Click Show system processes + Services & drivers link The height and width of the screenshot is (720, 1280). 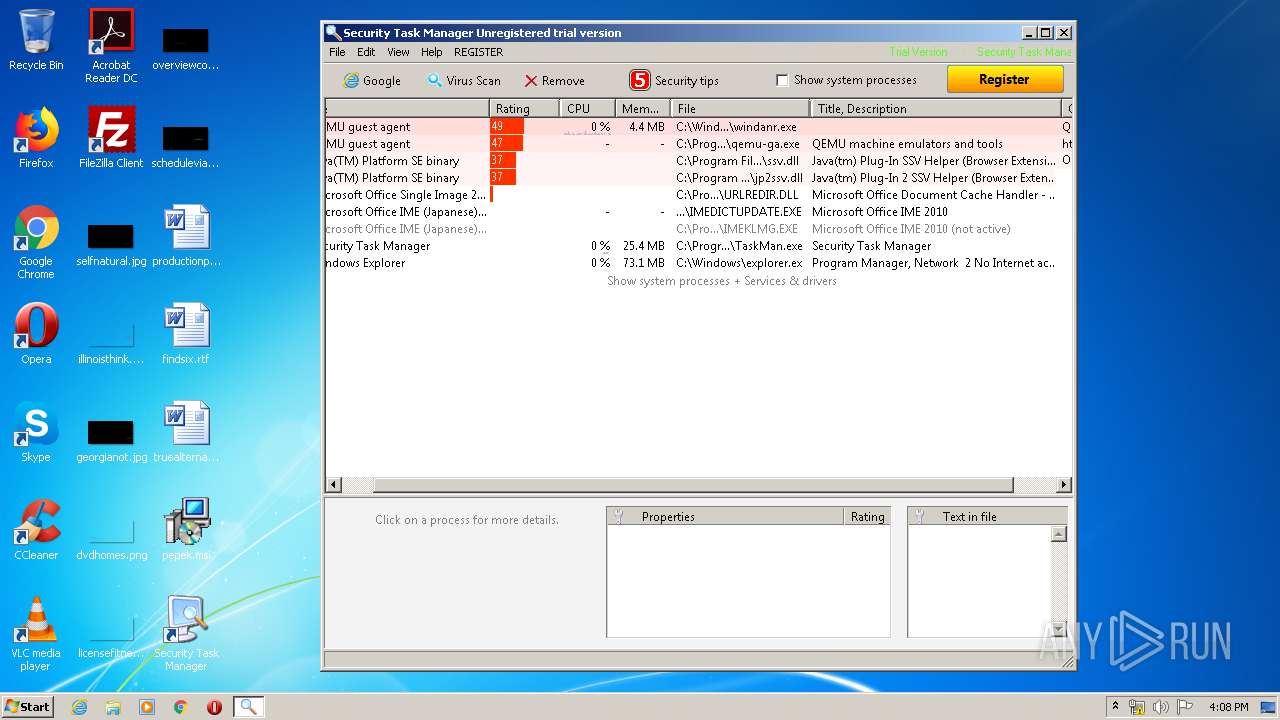tap(722, 281)
